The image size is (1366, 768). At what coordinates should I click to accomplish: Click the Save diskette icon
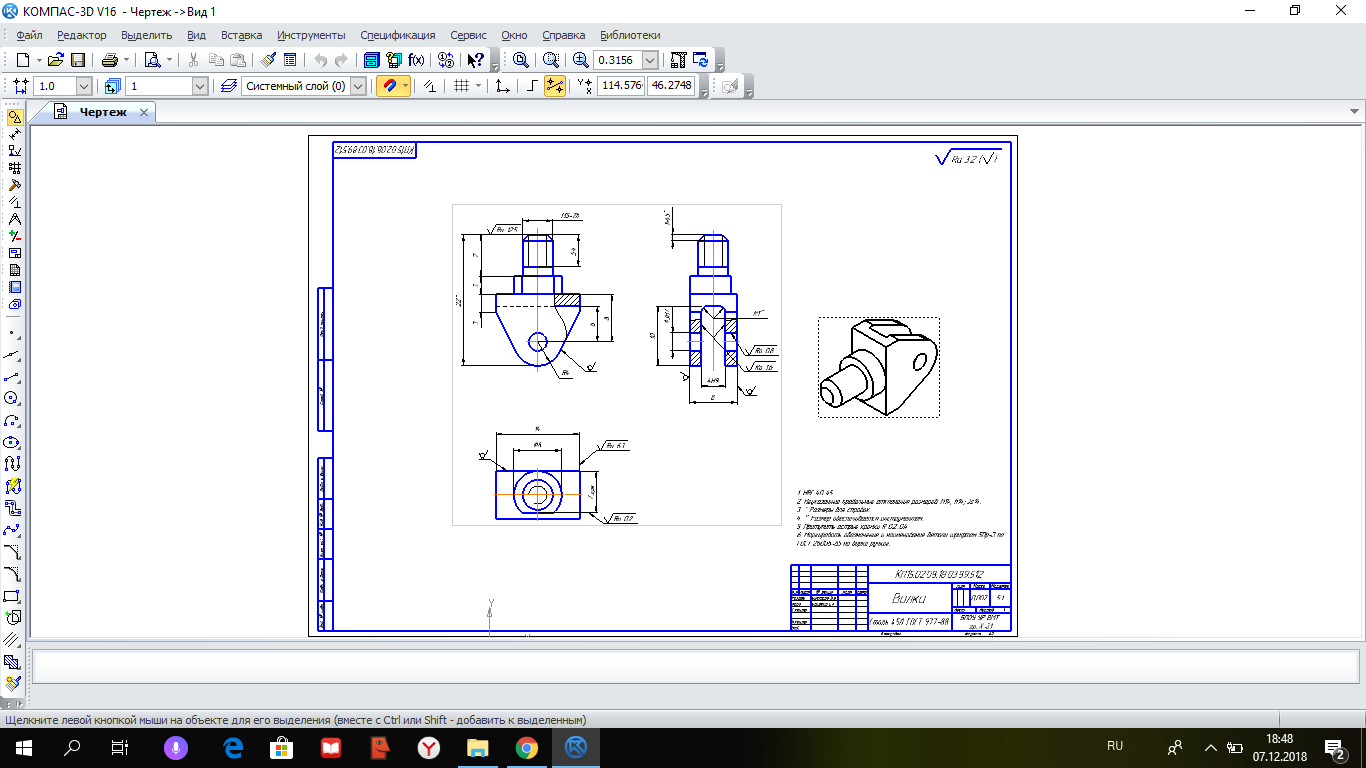pyautogui.click(x=78, y=60)
